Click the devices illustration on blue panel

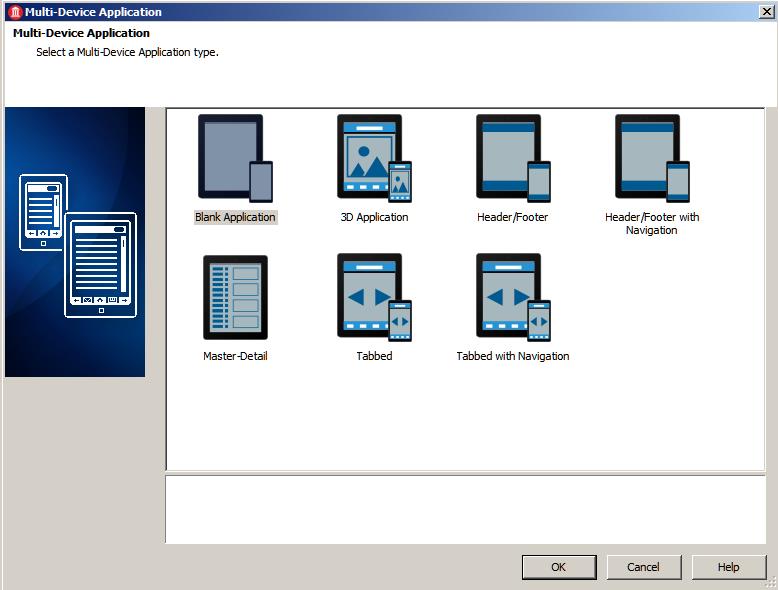[78, 246]
